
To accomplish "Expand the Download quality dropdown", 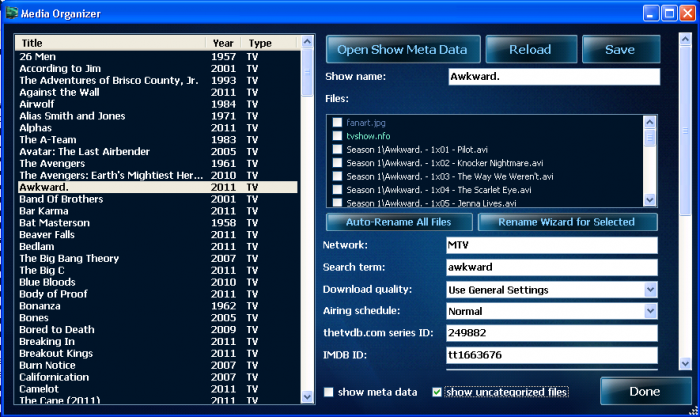I will pyautogui.click(x=650, y=290).
